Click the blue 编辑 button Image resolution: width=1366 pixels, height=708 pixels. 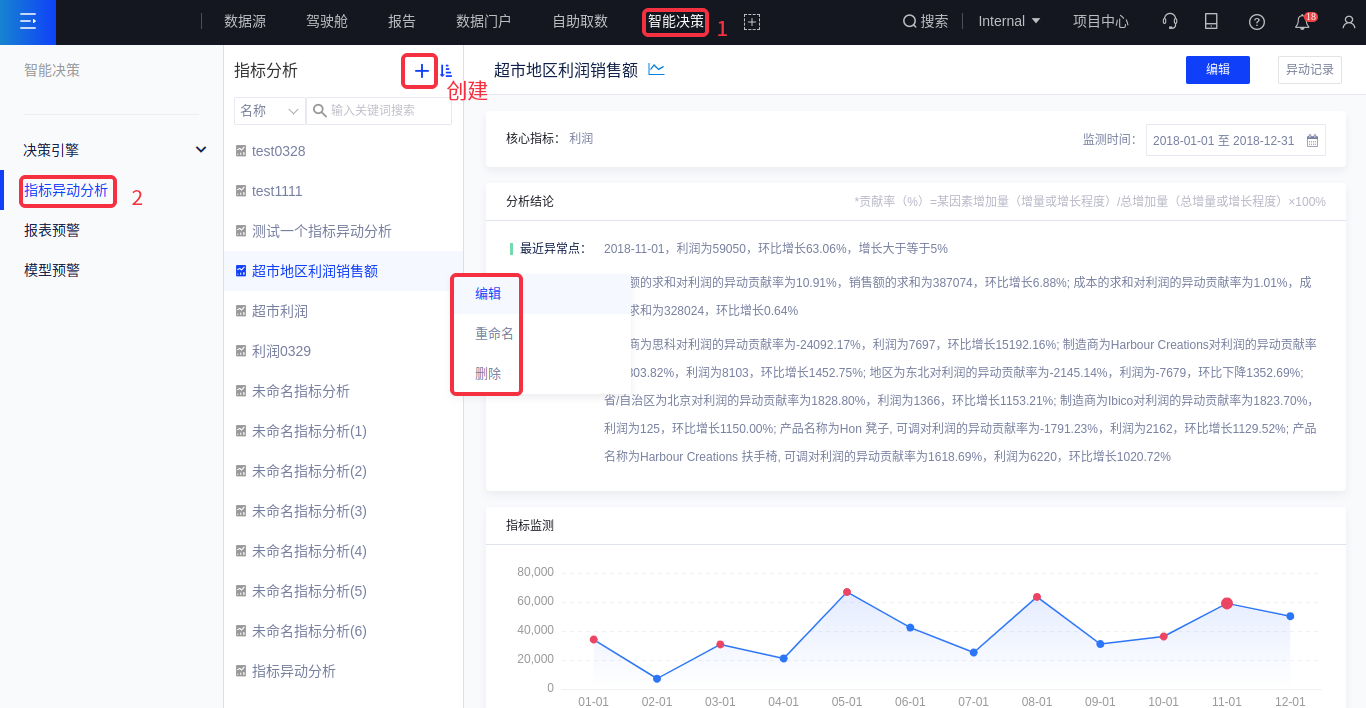(x=1217, y=70)
